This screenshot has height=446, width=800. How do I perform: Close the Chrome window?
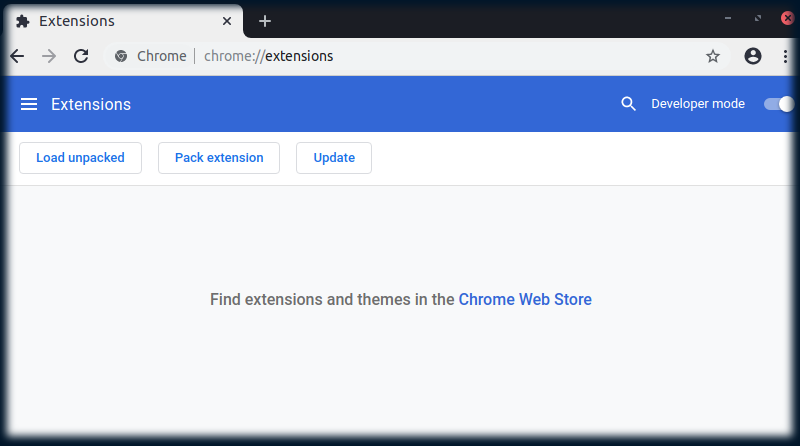[788, 18]
